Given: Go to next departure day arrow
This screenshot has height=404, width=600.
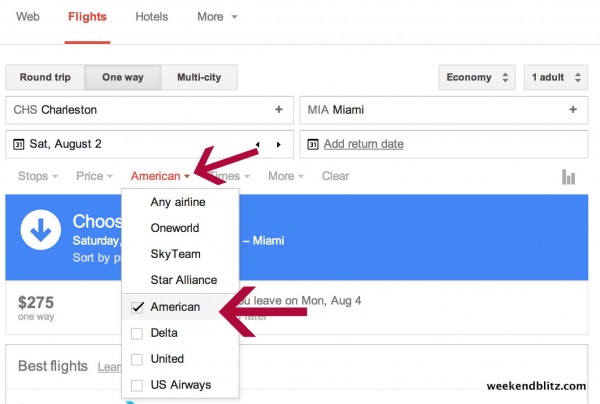Looking at the screenshot, I should click(279, 145).
